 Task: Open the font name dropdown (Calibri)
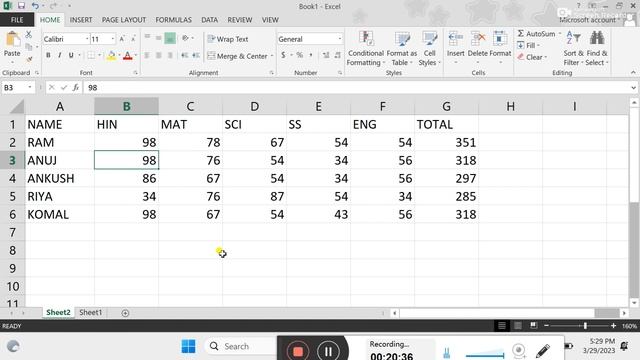87,39
